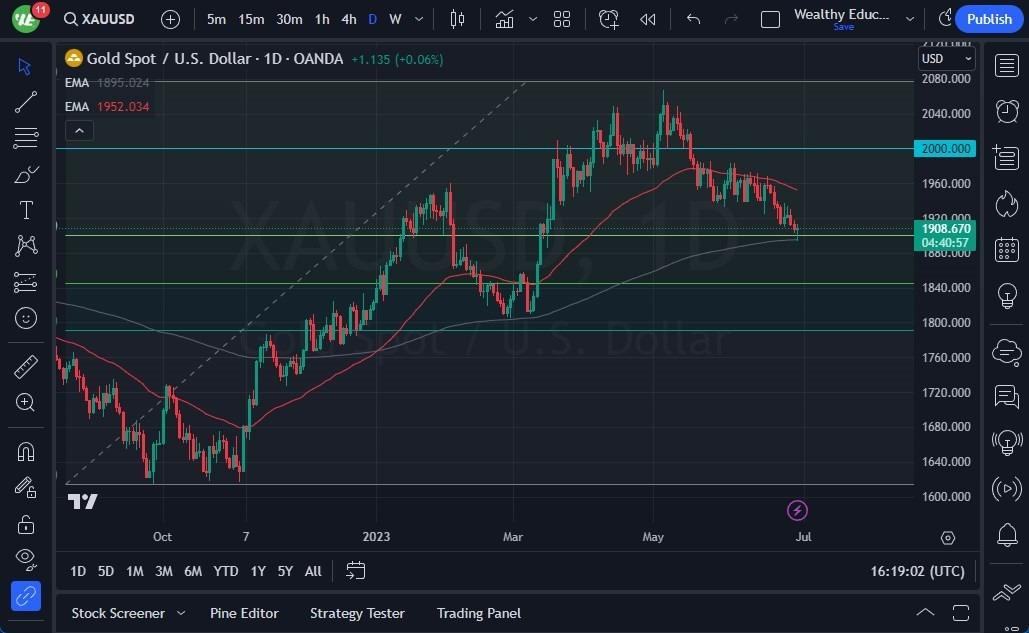Click the blue Publish button
The image size is (1029, 633).
pos(989,19)
